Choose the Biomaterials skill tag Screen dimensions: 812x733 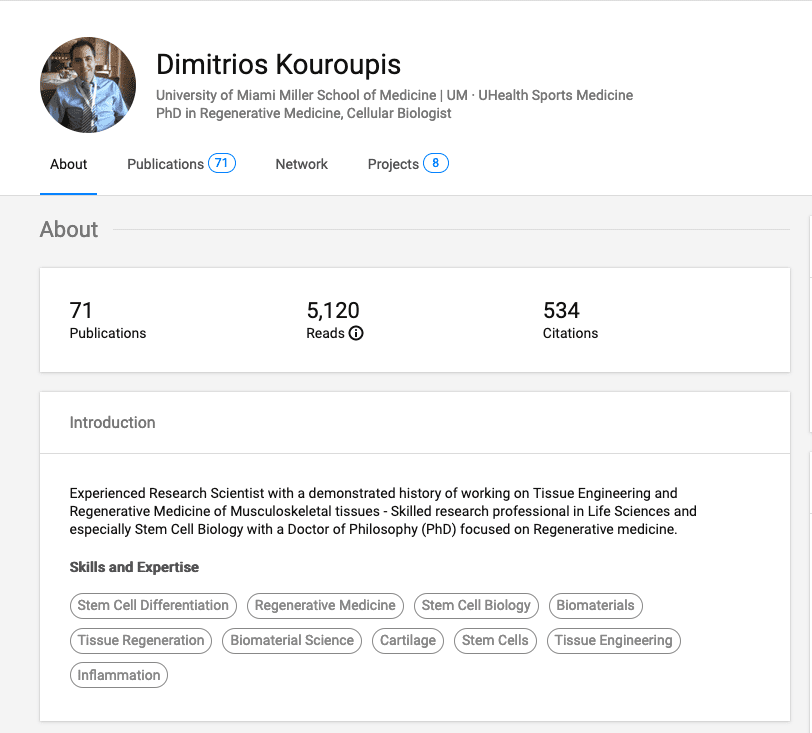click(x=596, y=606)
